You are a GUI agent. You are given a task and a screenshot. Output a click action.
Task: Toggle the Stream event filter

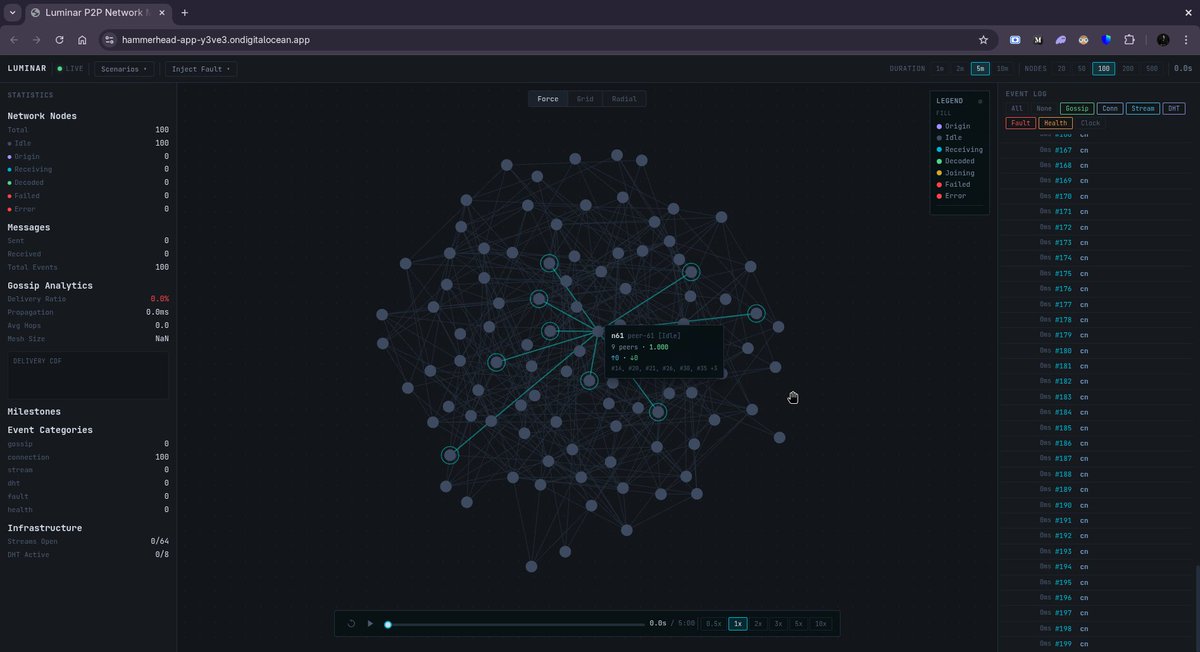click(1143, 108)
